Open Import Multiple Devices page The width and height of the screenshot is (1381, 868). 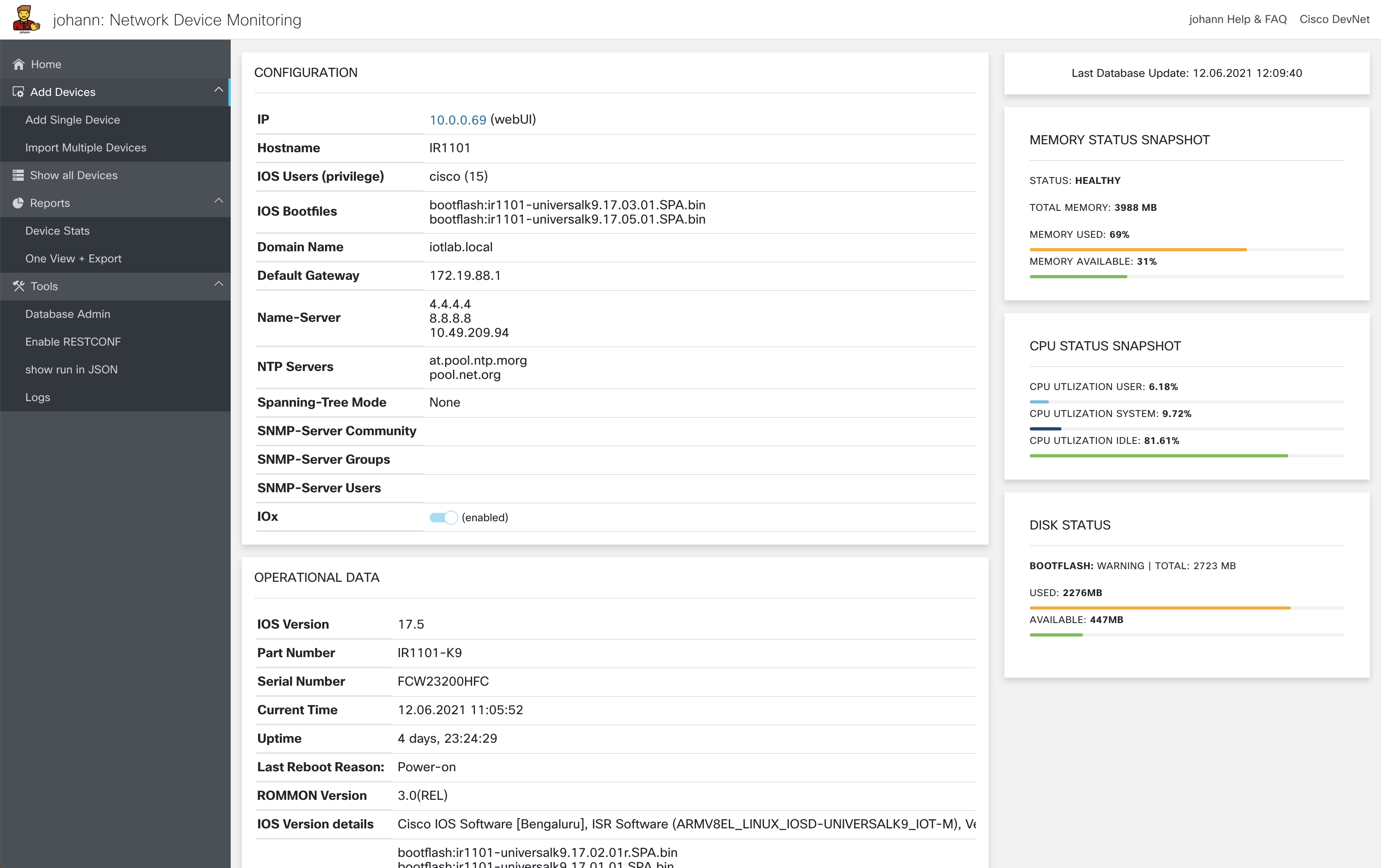tap(86, 147)
